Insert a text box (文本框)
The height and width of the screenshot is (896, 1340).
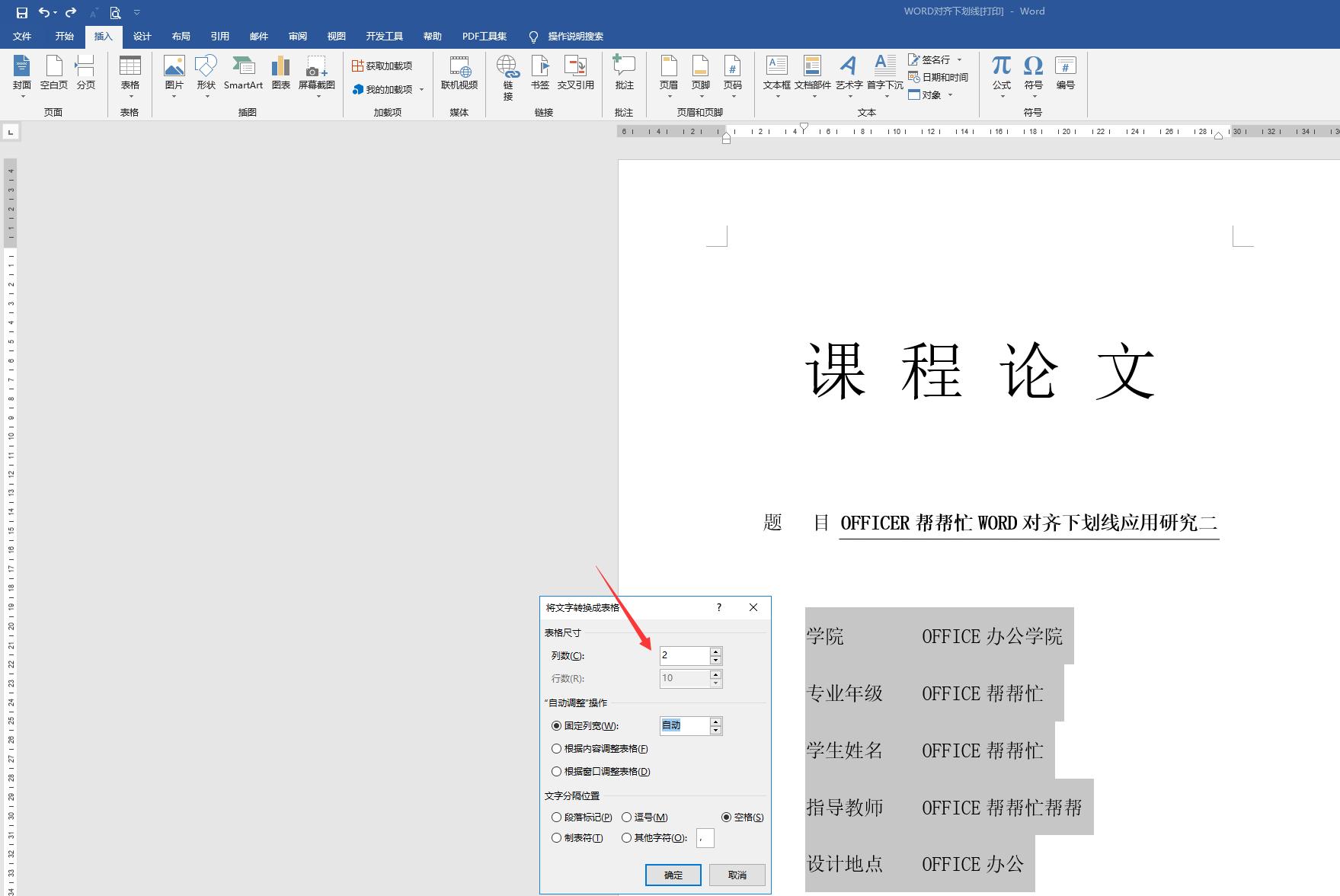pos(777,76)
